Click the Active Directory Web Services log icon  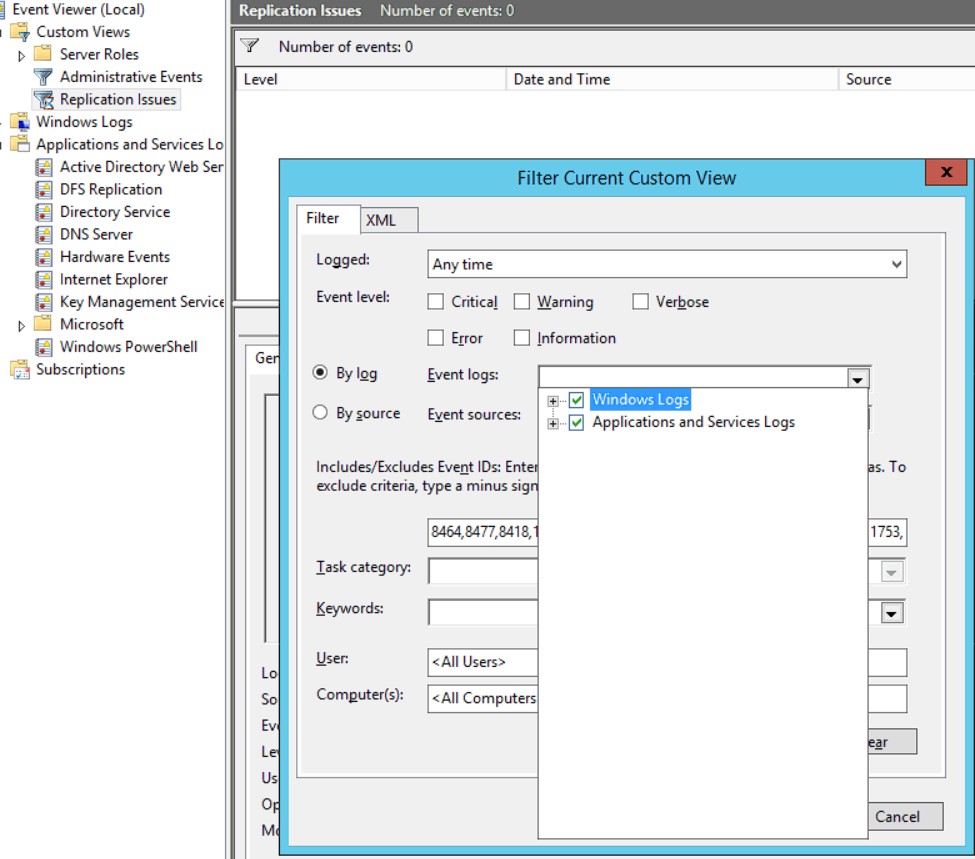(x=44, y=167)
